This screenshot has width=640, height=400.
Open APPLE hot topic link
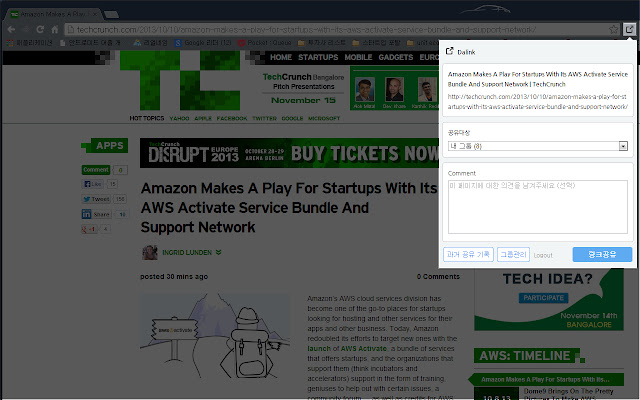pyautogui.click(x=203, y=118)
